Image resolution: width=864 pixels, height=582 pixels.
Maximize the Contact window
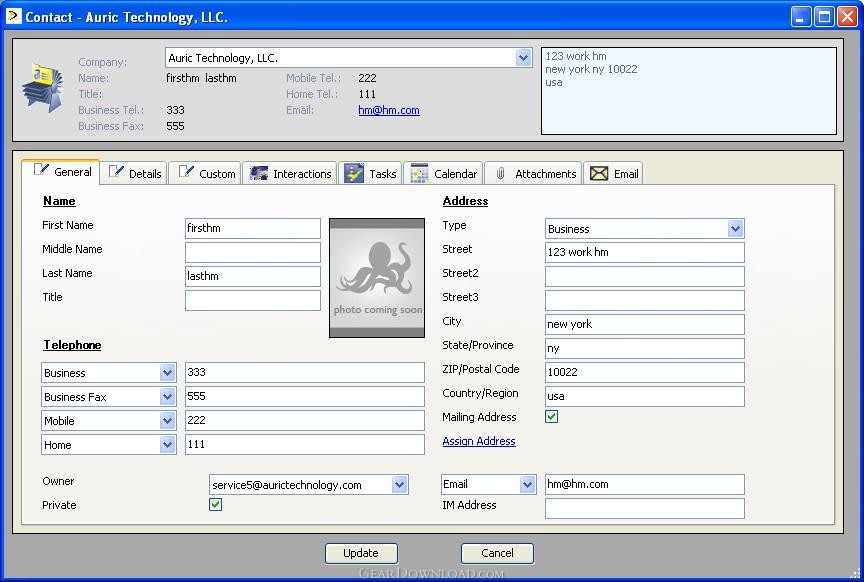point(824,17)
